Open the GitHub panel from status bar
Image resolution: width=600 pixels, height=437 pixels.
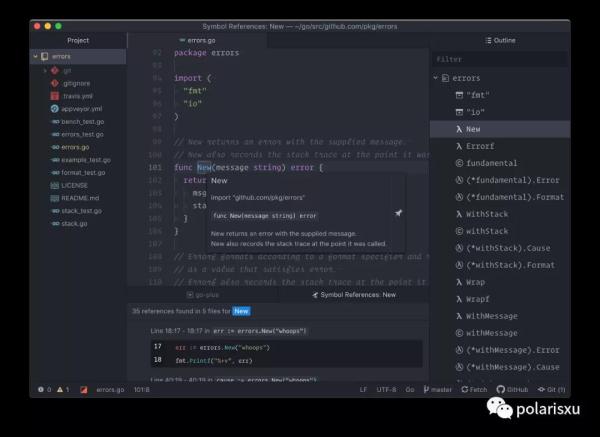[x=512, y=390]
